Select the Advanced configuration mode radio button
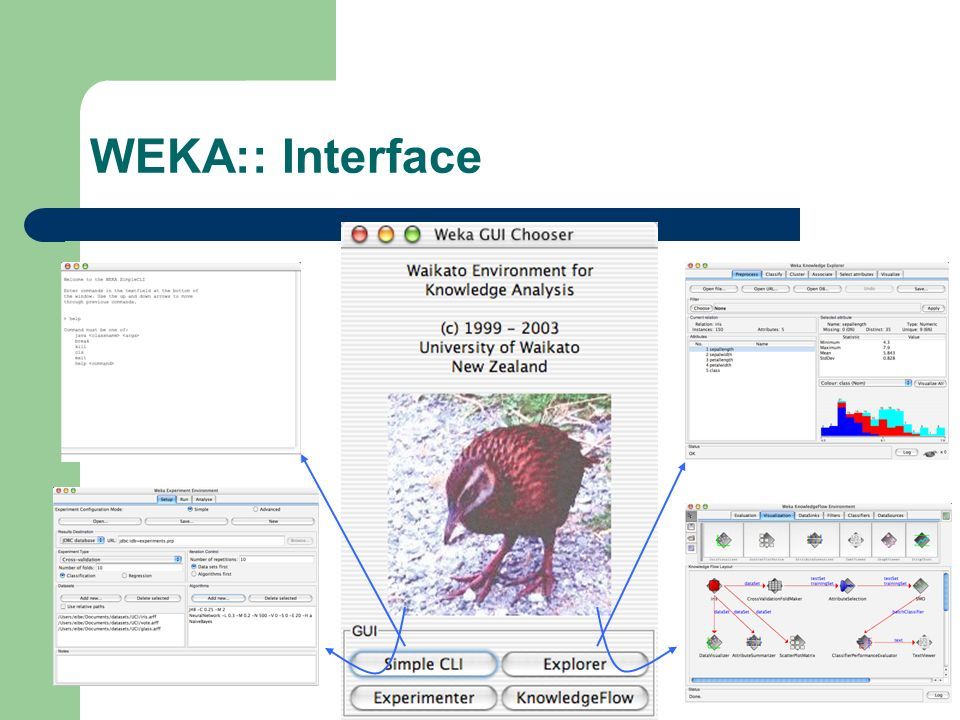The width and height of the screenshot is (960, 720). [x=256, y=509]
